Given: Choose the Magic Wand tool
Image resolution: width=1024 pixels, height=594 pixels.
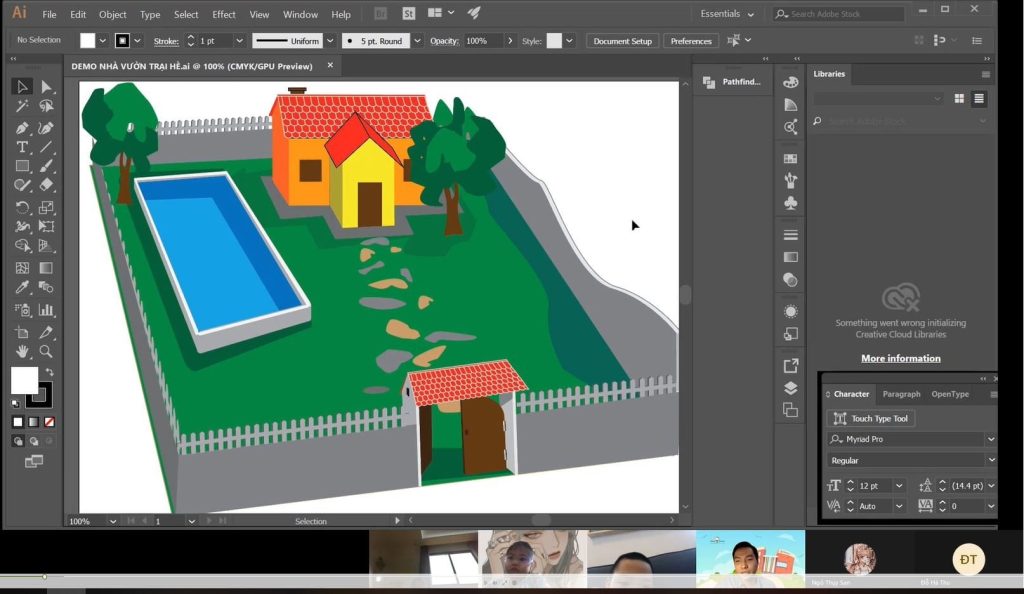Looking at the screenshot, I should pyautogui.click(x=22, y=106).
